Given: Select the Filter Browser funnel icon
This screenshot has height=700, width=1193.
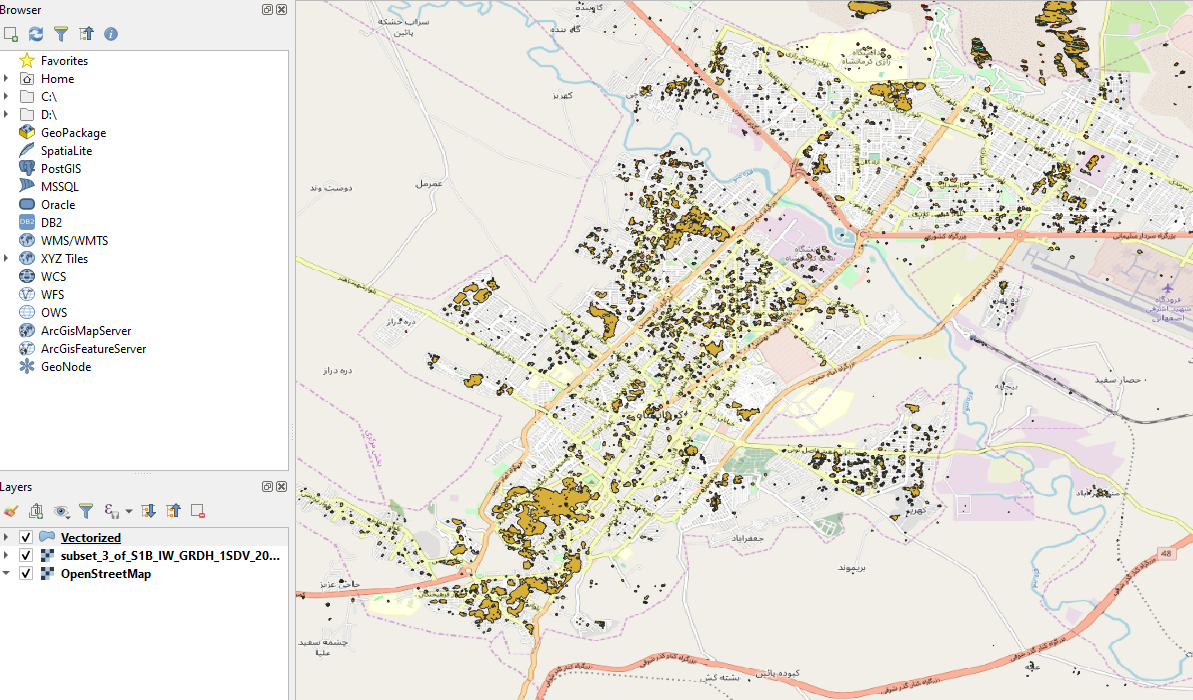Looking at the screenshot, I should click(x=61, y=33).
